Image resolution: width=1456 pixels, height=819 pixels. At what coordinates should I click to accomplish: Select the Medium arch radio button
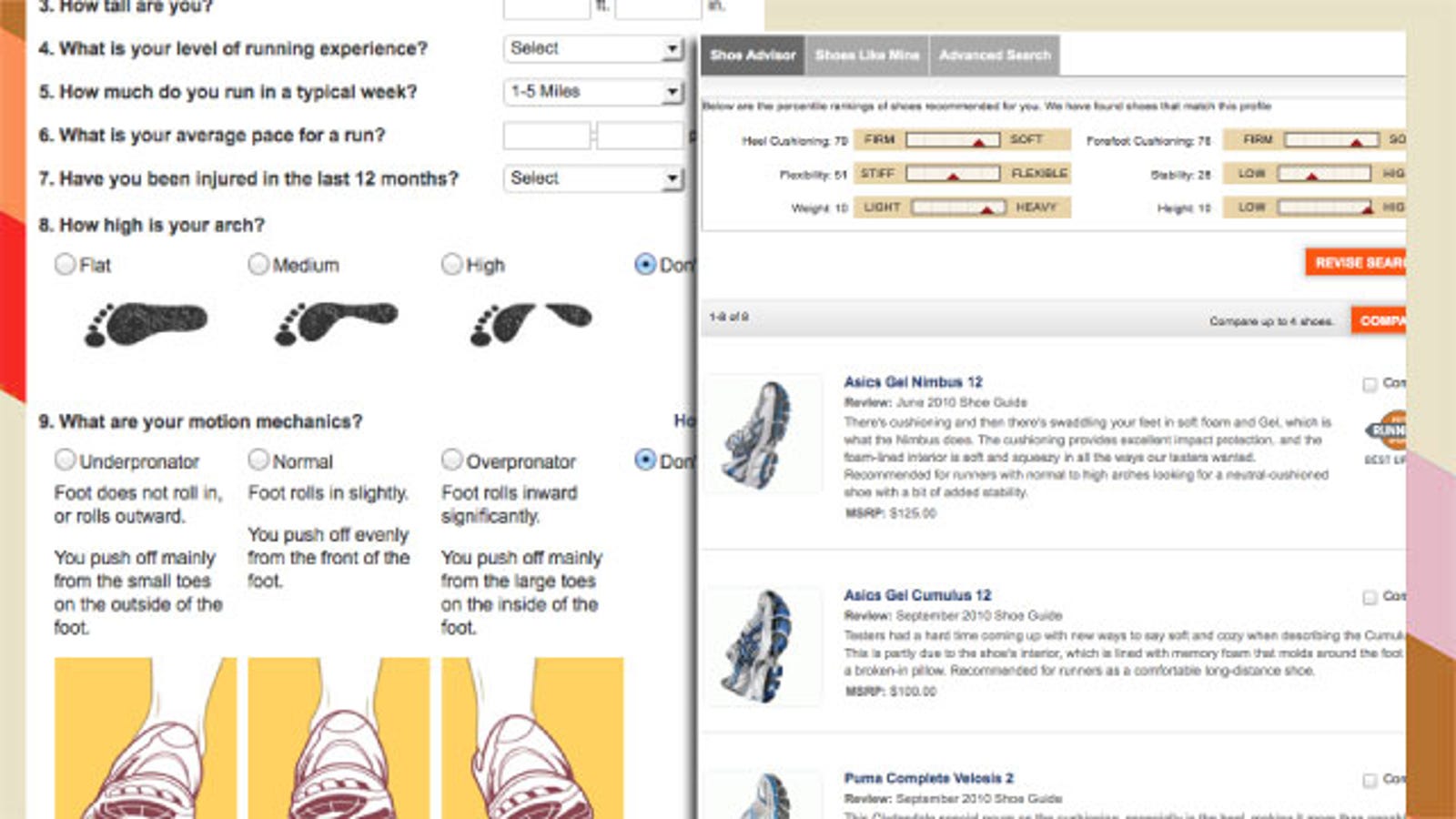point(258,264)
